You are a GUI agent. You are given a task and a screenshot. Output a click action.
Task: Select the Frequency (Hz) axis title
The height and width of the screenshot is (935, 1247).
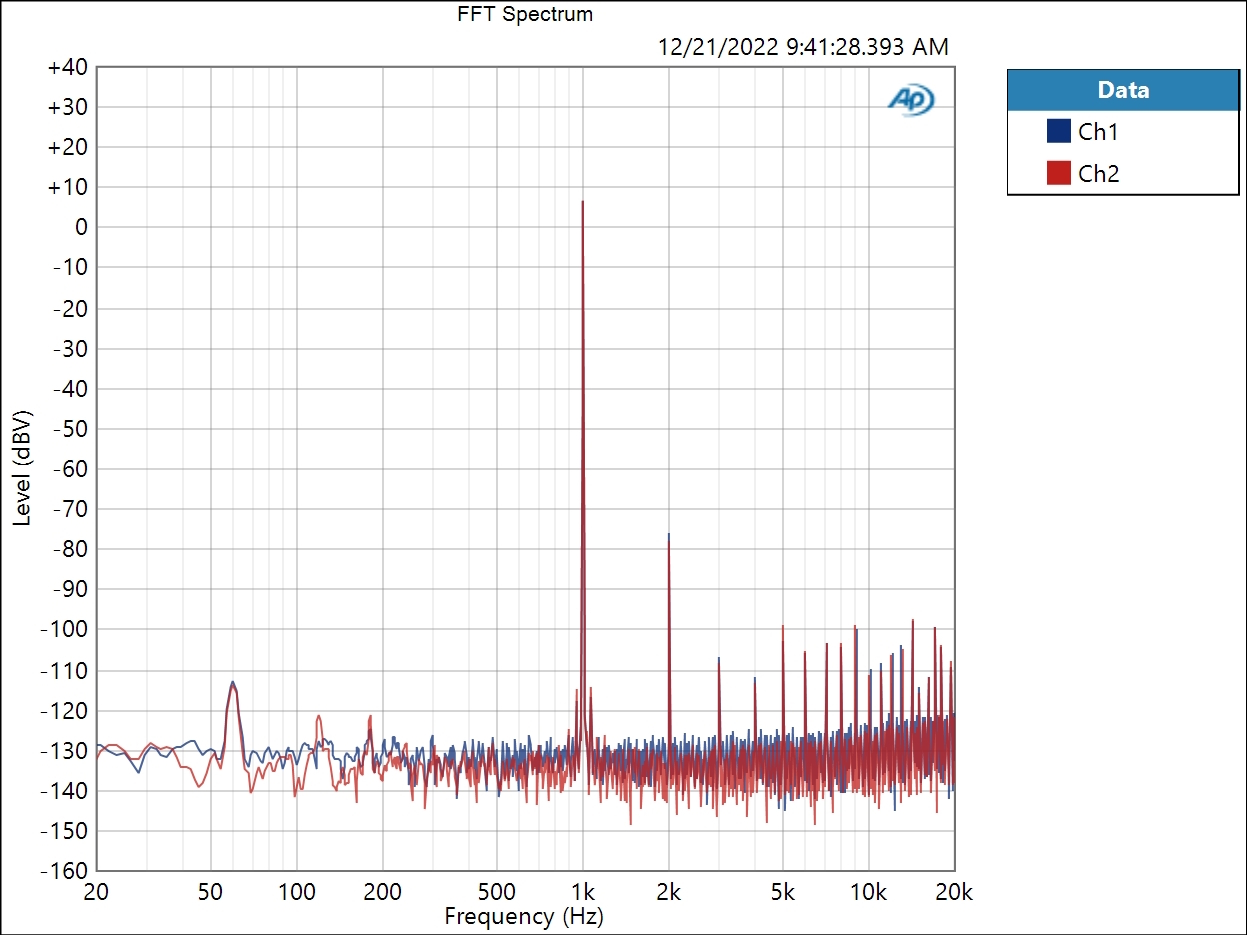(x=524, y=915)
